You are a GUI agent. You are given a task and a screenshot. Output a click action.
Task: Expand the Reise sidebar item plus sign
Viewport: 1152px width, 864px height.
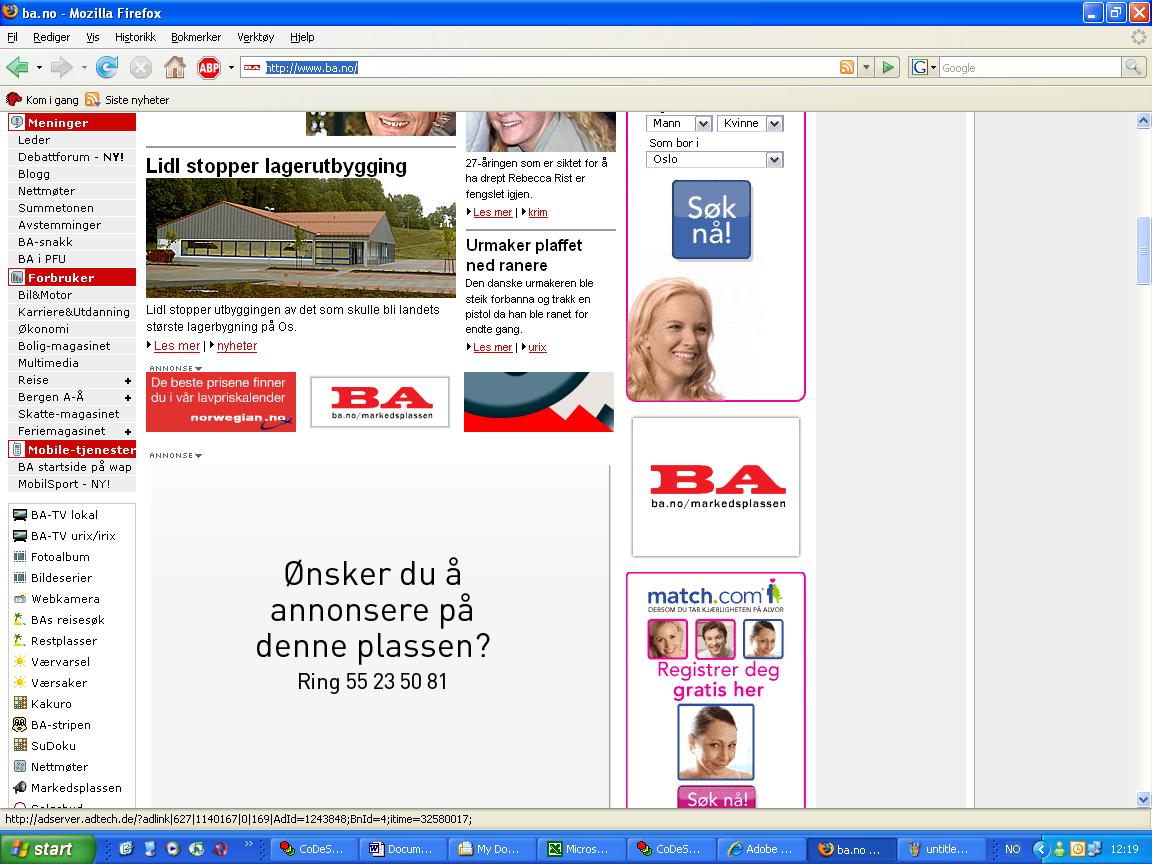tap(128, 381)
